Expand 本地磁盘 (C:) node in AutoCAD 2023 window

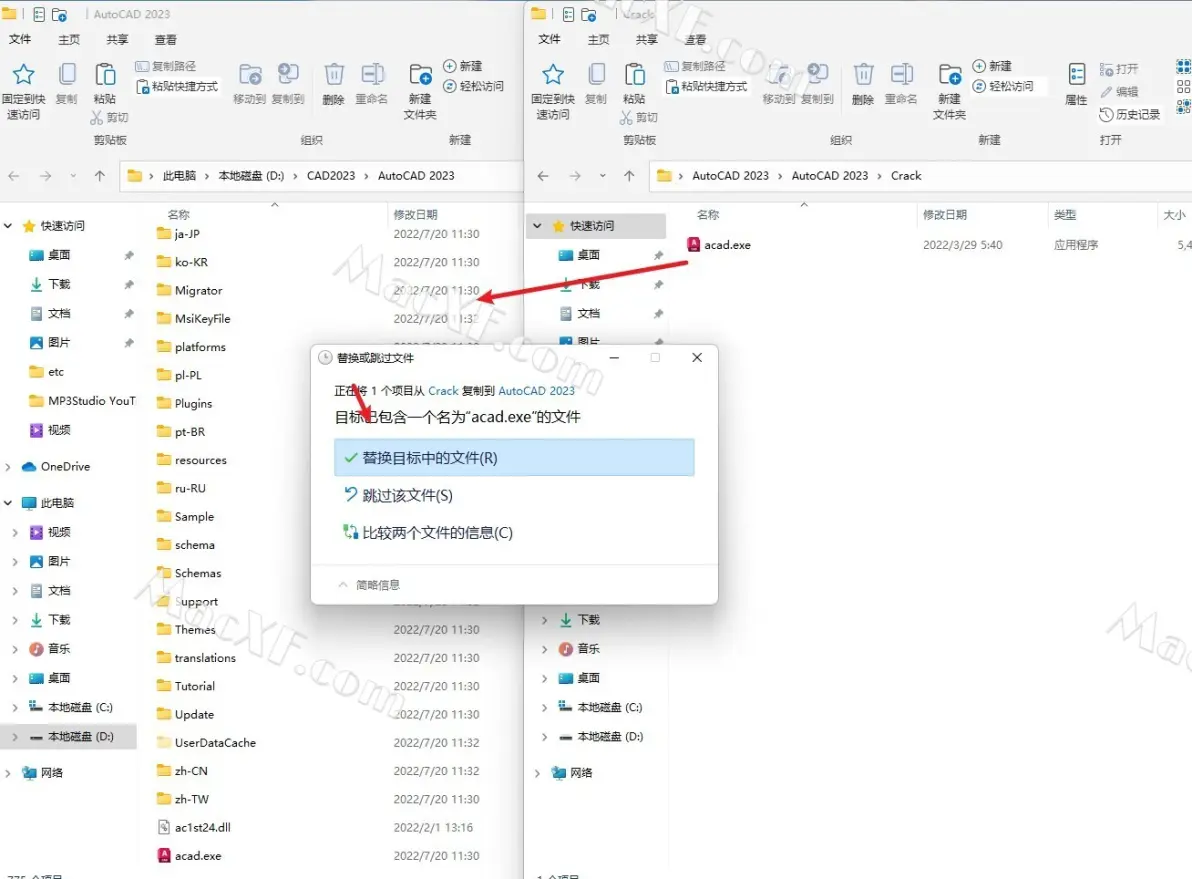(14, 707)
